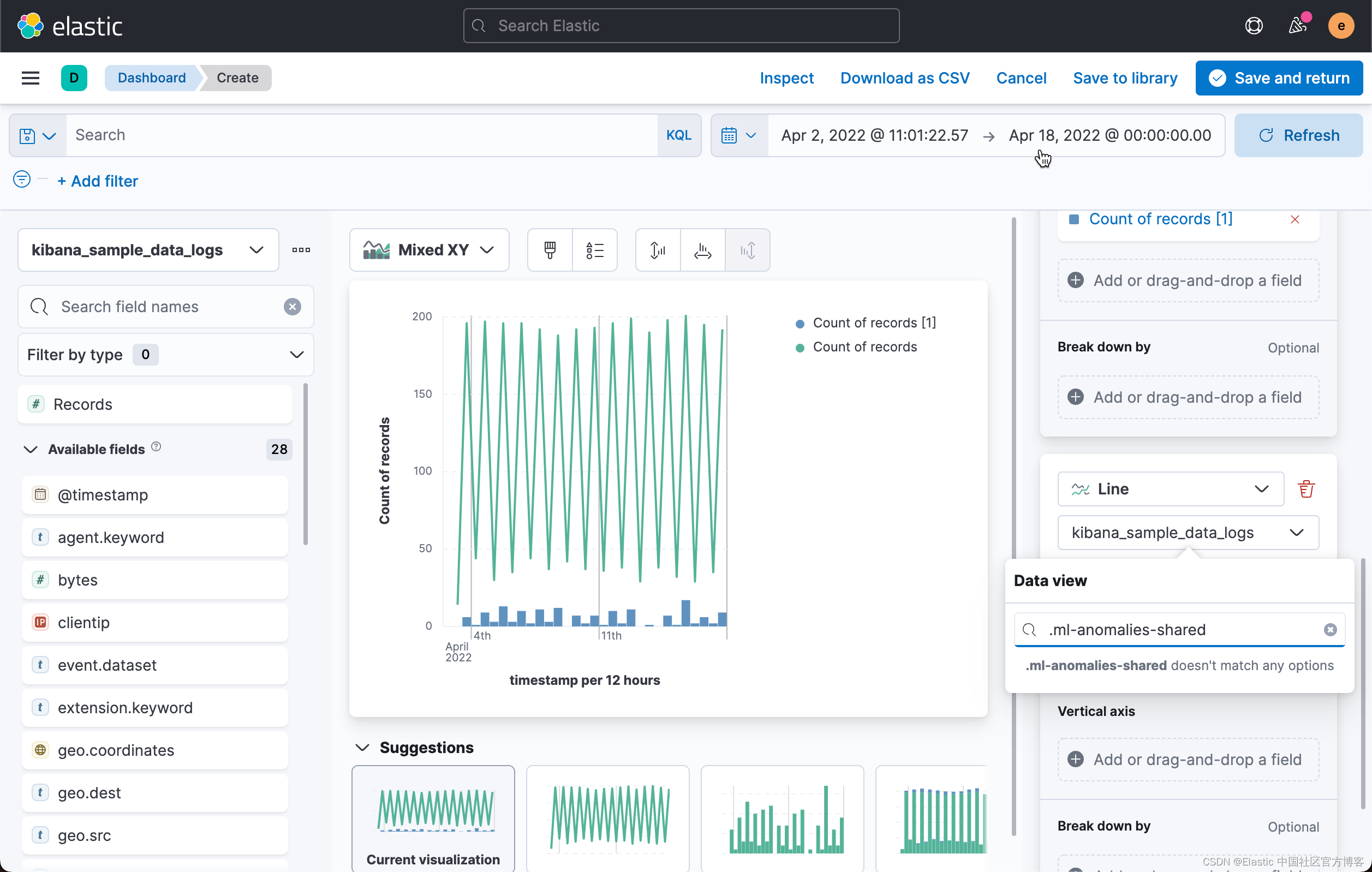Open Mixed XY chart type dropdown
Viewport: 1372px width, 872px height.
click(x=429, y=250)
